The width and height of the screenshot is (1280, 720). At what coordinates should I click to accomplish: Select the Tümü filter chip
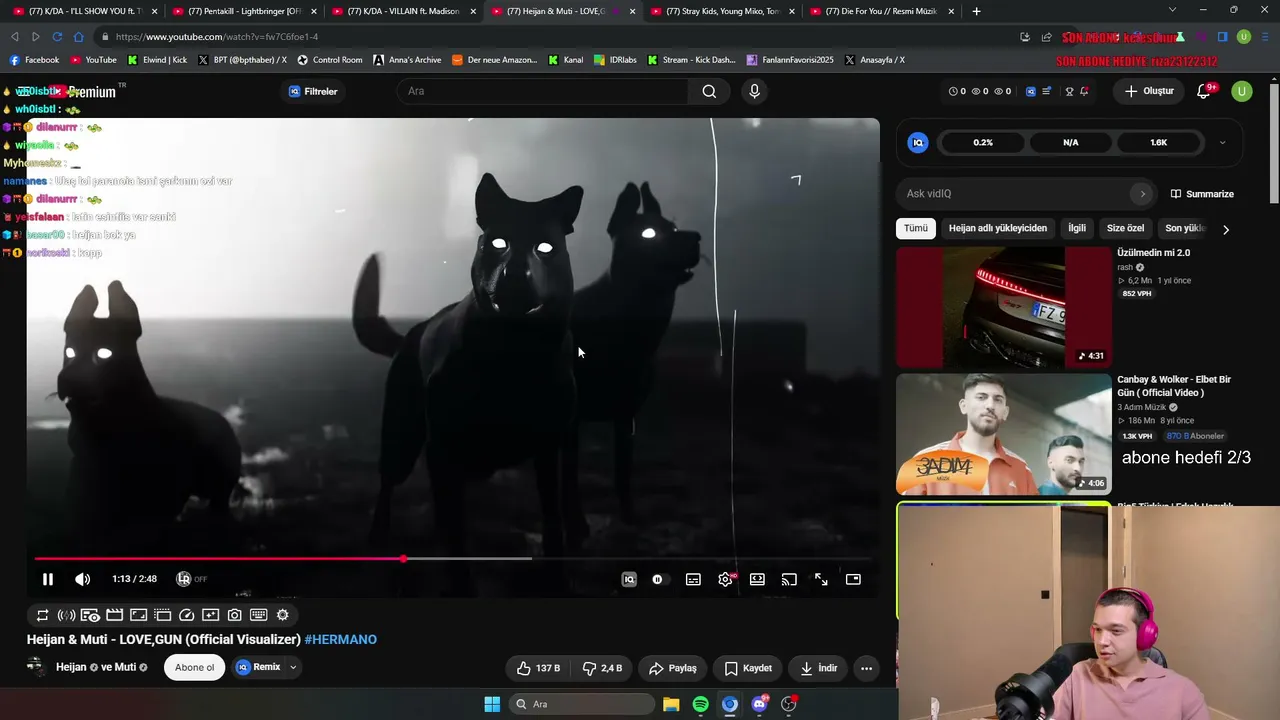(x=916, y=228)
